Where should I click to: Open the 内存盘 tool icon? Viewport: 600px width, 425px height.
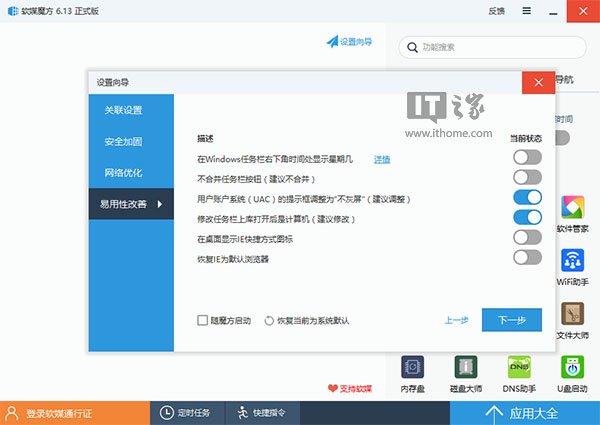(x=412, y=367)
